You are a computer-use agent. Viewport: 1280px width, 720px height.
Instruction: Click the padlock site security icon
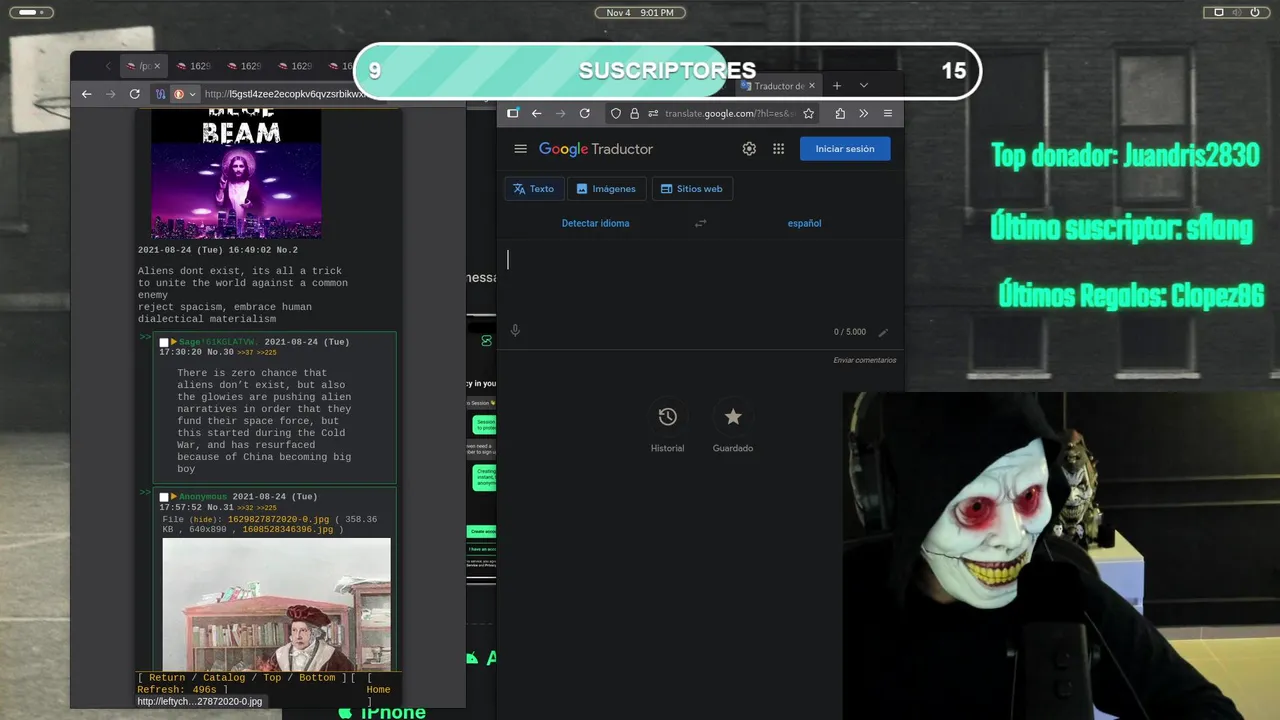point(634,113)
